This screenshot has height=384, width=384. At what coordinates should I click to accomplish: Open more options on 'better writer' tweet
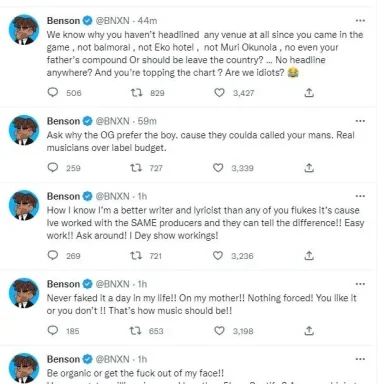coord(360,196)
